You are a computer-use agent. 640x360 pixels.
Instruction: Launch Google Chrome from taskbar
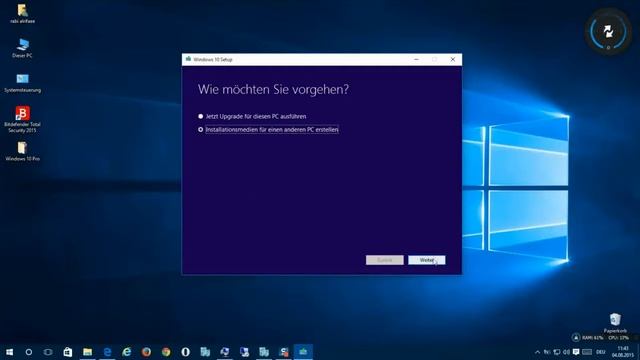[x=166, y=352]
